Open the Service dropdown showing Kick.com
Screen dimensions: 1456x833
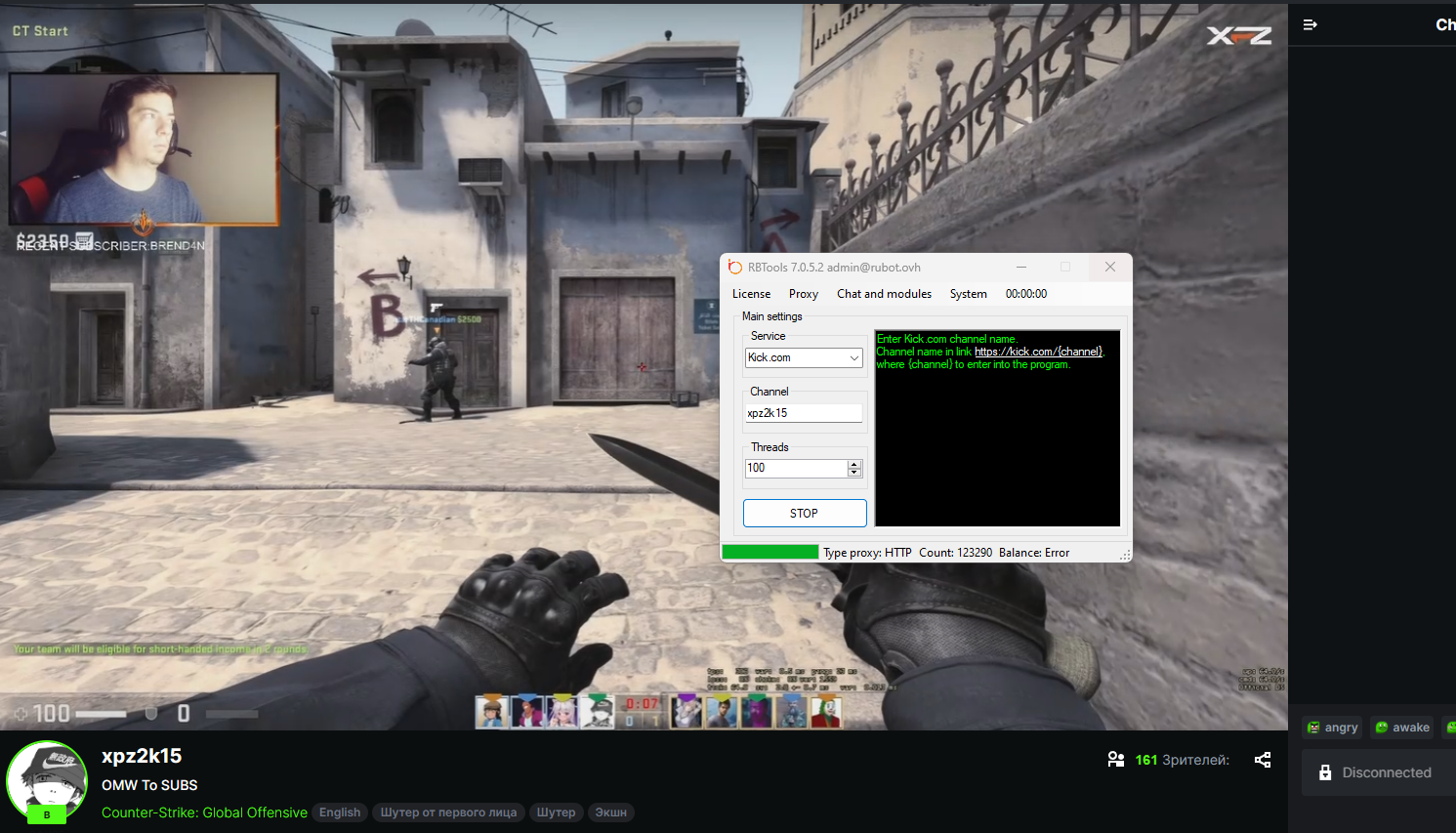coord(804,358)
